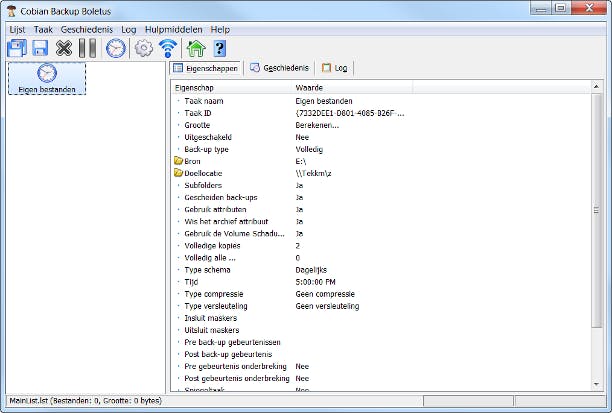
Task: Click the clock New task toolbar icon
Action: 116,48
